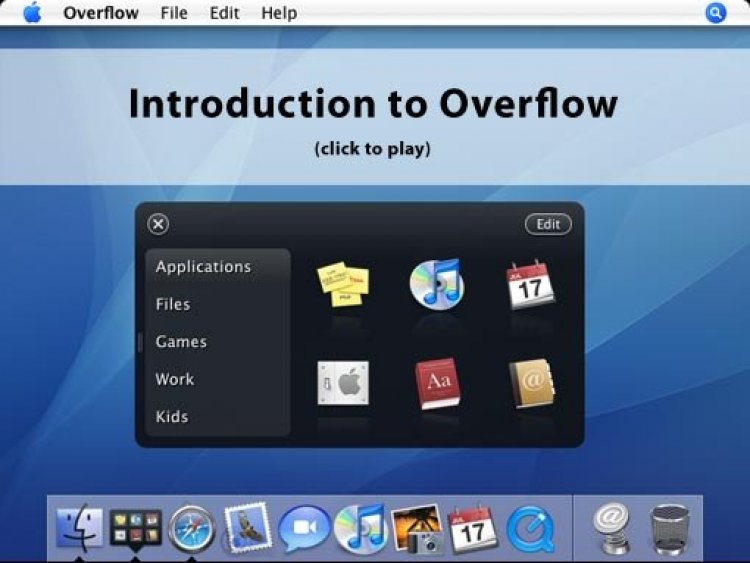
Task: Open the File menu
Action: tap(174, 13)
